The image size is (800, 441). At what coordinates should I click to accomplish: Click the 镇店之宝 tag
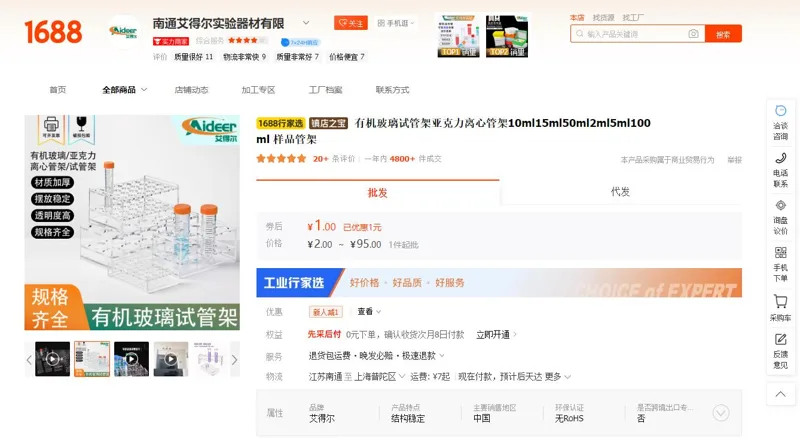click(328, 123)
